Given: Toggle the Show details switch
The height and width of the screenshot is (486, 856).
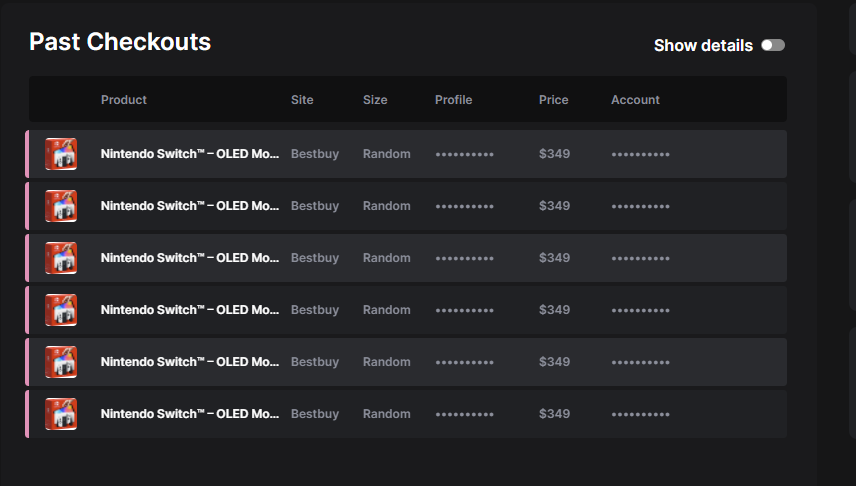Looking at the screenshot, I should click(773, 45).
